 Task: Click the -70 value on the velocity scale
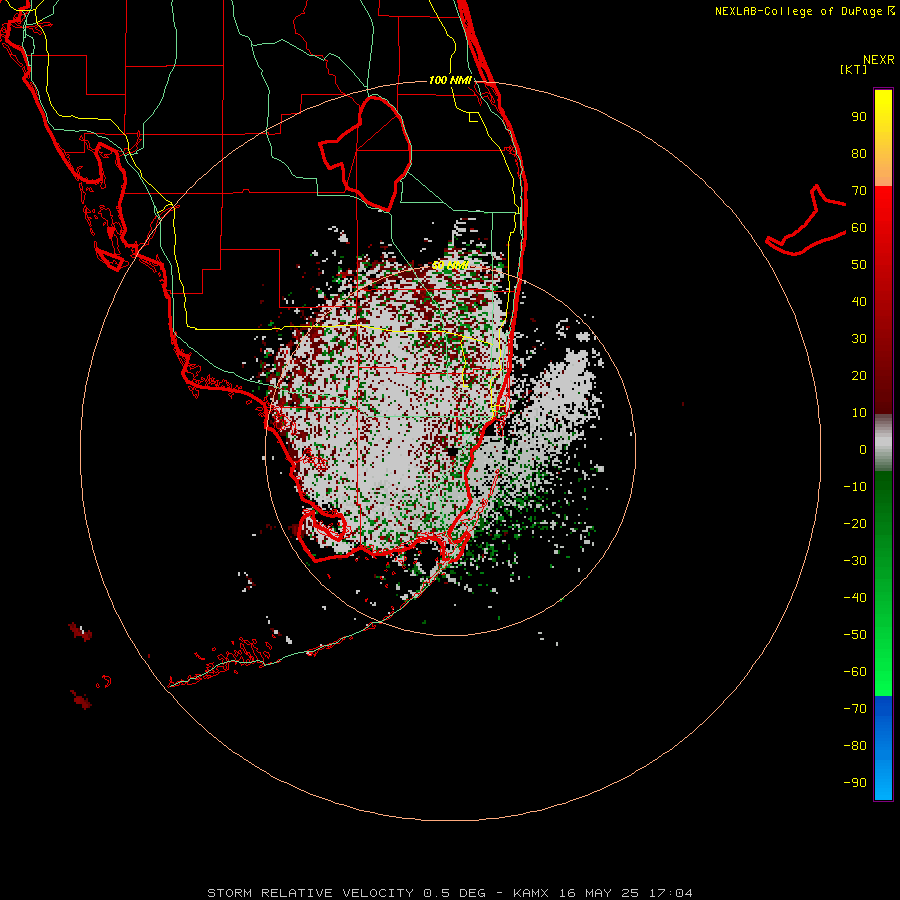[855, 709]
